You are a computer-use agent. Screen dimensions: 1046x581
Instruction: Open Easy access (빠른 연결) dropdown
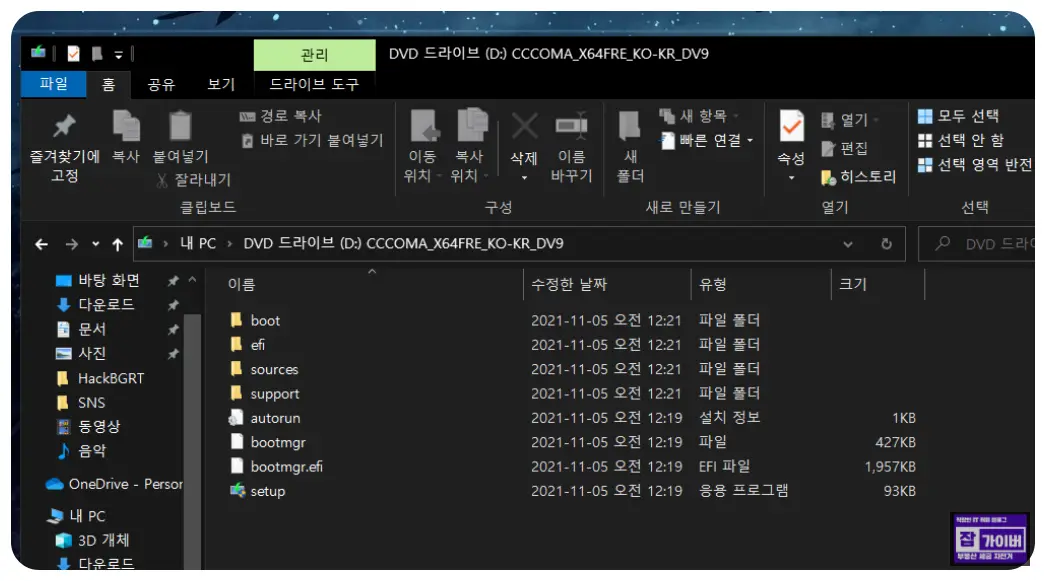[707, 140]
